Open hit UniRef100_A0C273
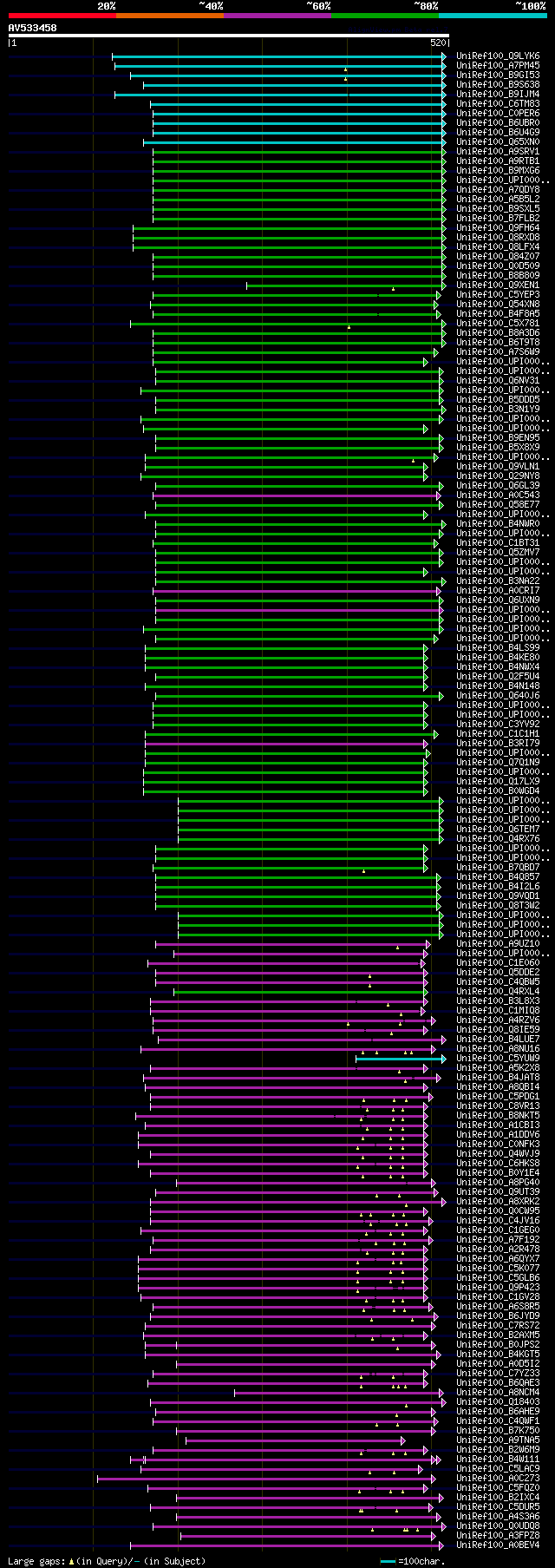Screen dimensions: 555x1568 click(498, 1479)
